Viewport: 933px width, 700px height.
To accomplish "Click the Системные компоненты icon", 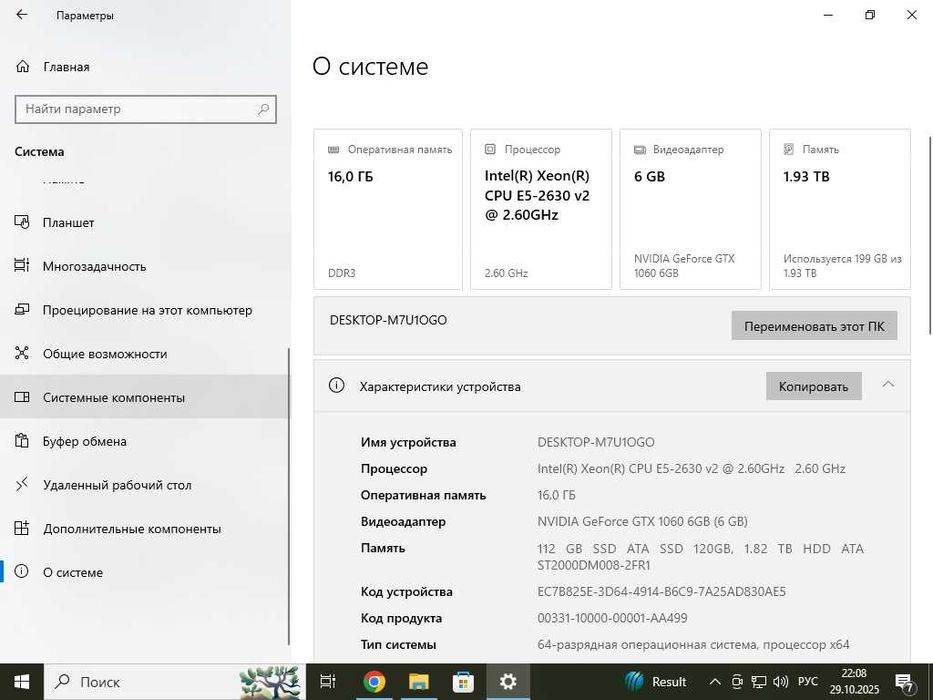I will tap(22, 397).
